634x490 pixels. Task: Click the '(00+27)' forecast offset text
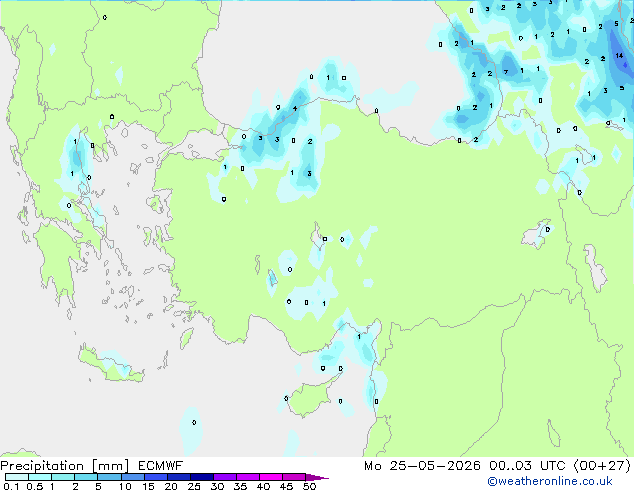[x=602, y=466]
